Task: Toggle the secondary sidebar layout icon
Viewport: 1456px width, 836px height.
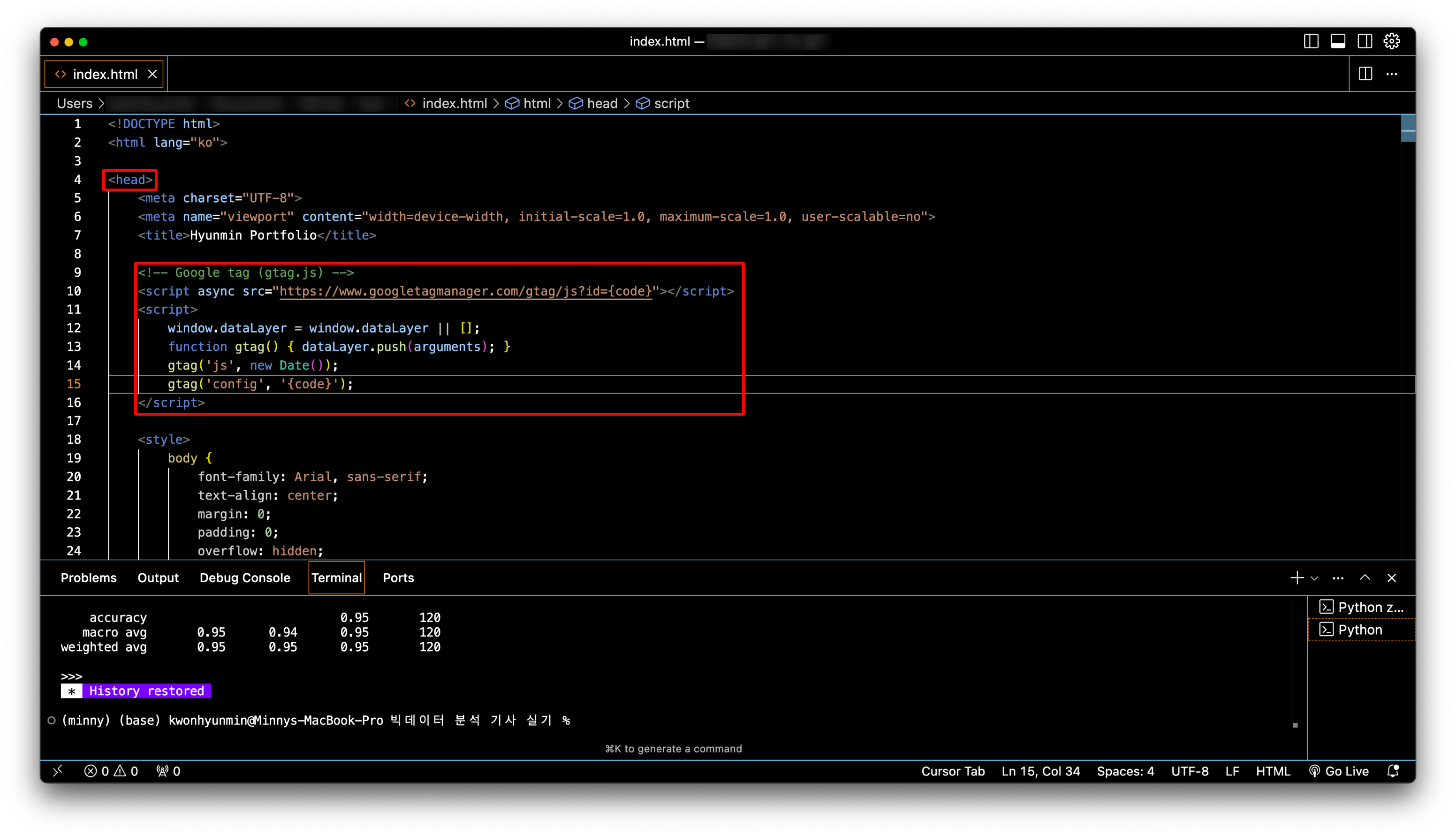Action: click(1365, 41)
